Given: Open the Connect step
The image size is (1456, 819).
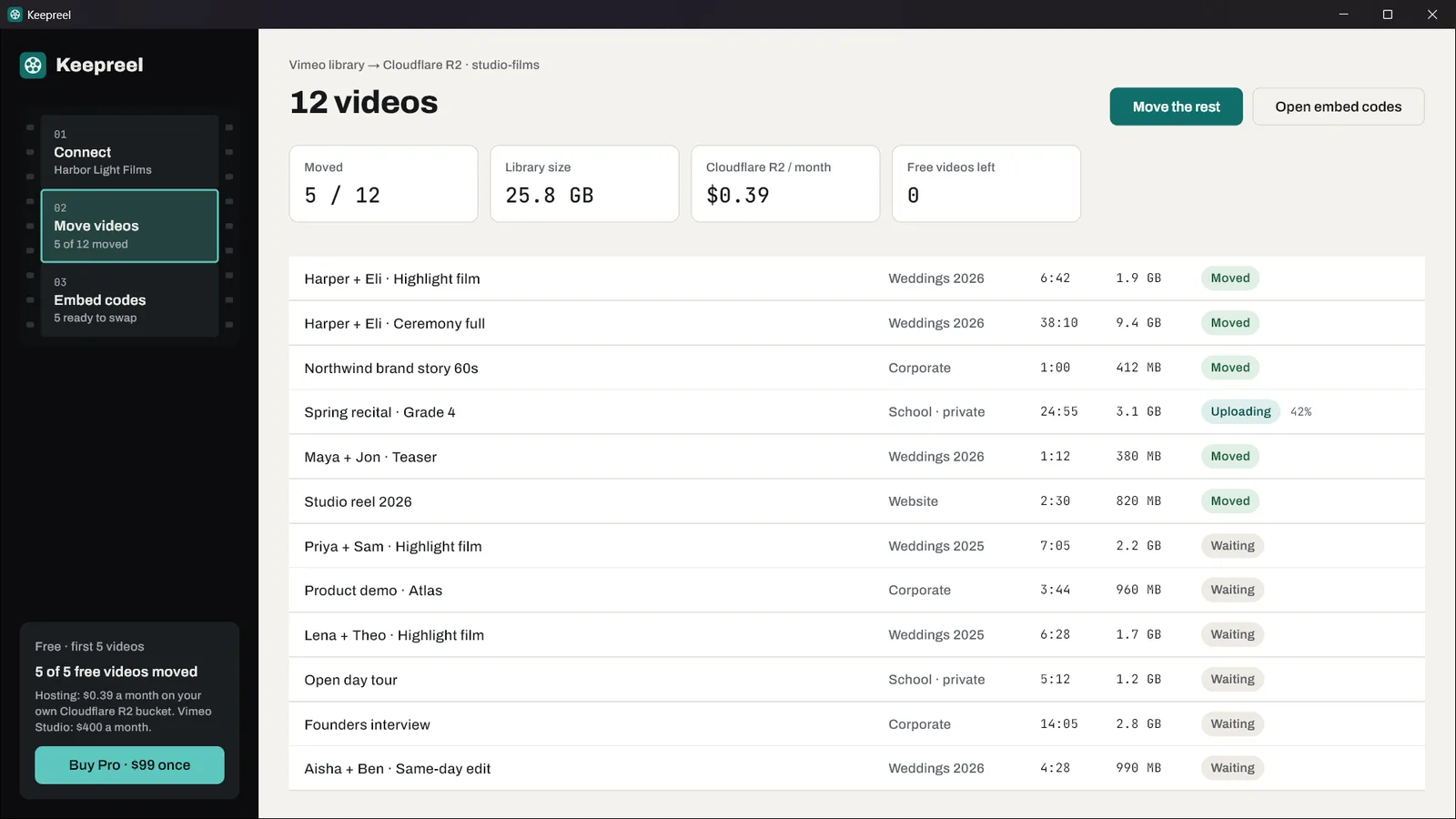Looking at the screenshot, I should point(129,151).
